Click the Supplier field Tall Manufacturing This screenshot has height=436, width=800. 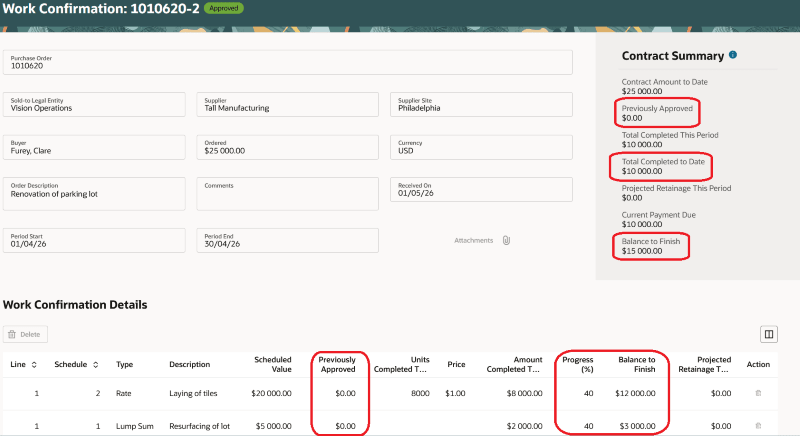[288, 105]
